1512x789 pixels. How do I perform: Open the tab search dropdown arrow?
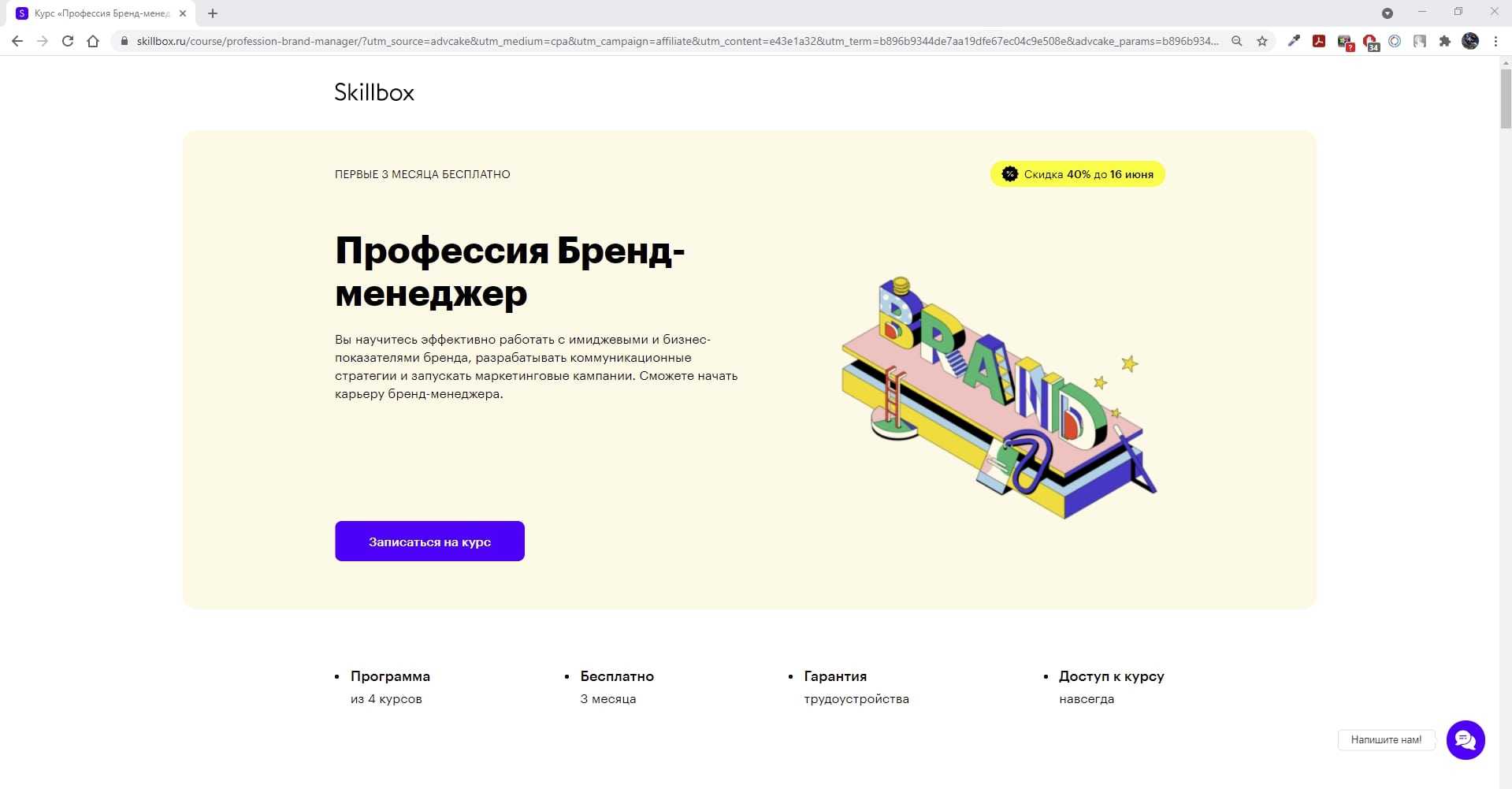pos(1388,13)
